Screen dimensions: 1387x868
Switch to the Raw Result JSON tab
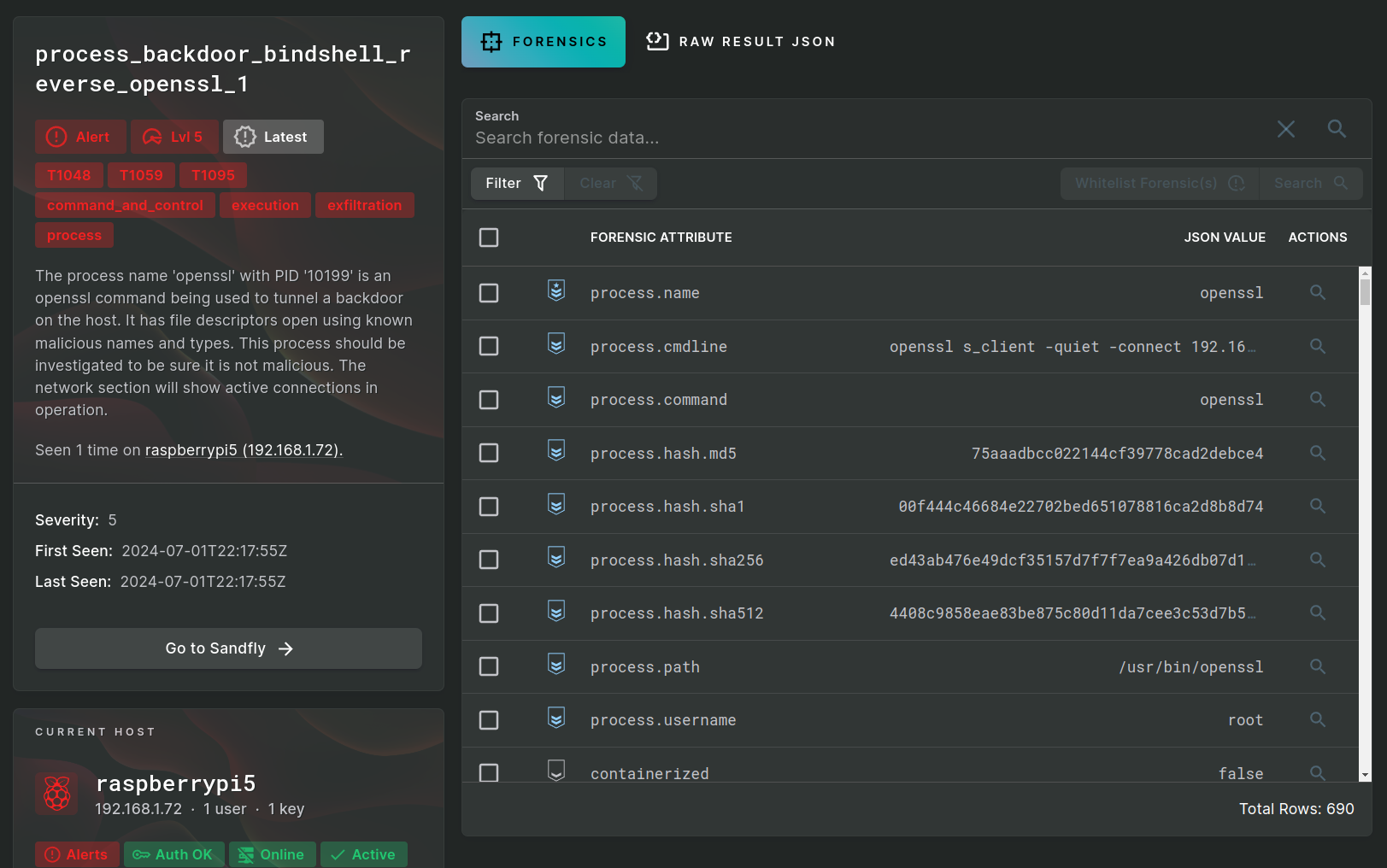[741, 42]
